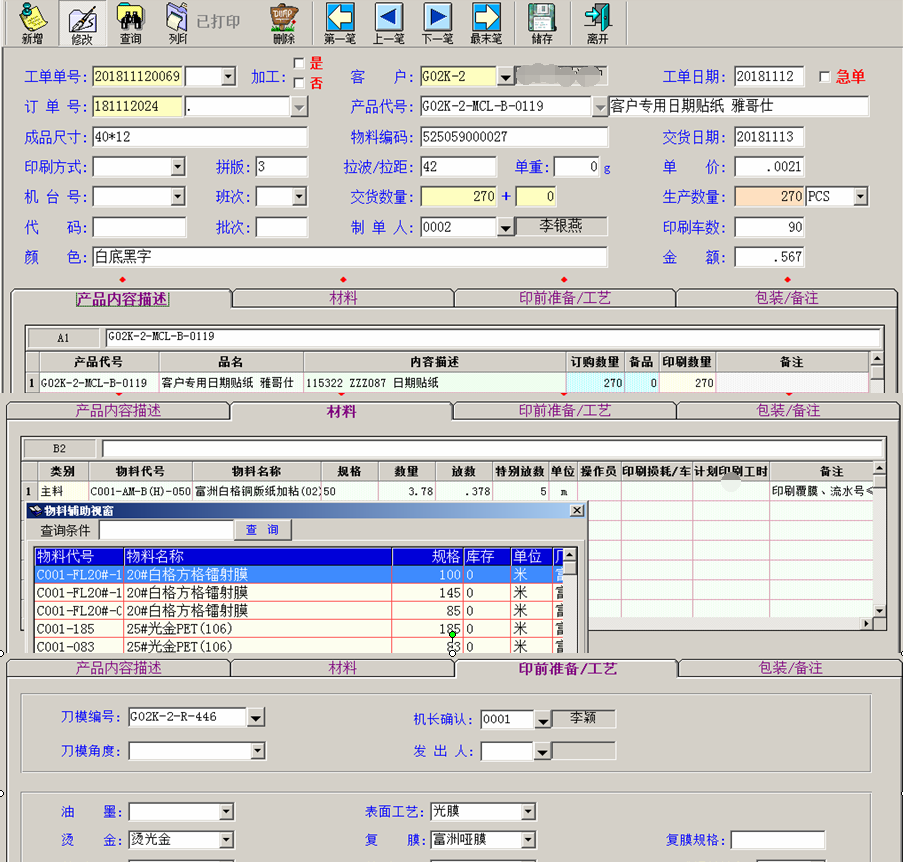Click the 物料编码 field 525059000027

[514, 137]
